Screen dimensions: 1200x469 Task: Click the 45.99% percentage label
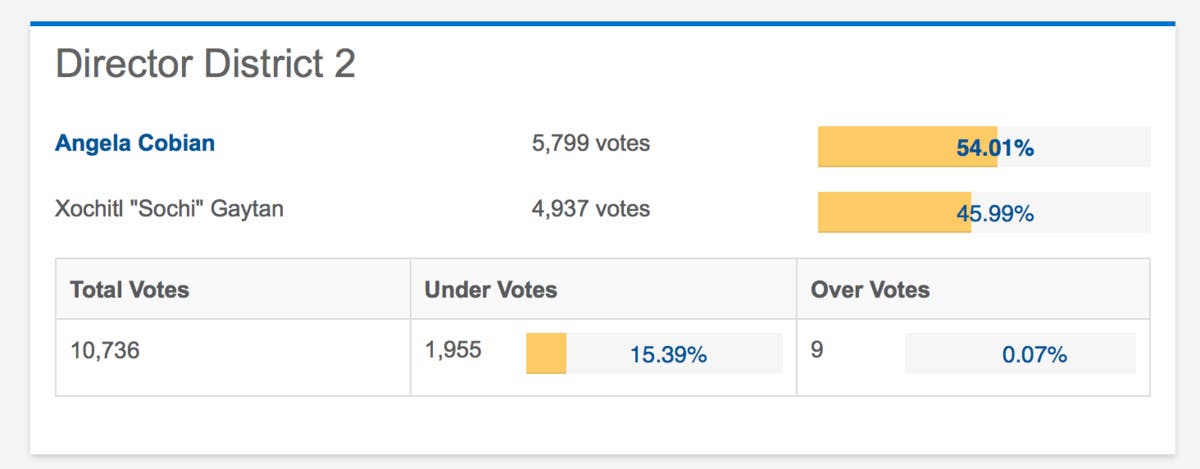point(994,213)
